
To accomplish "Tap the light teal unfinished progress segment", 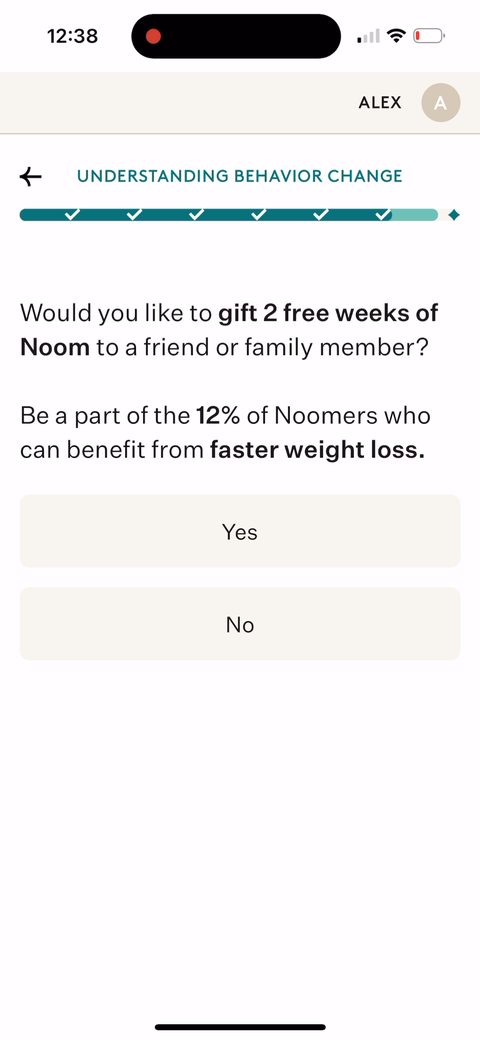I will tap(415, 215).
